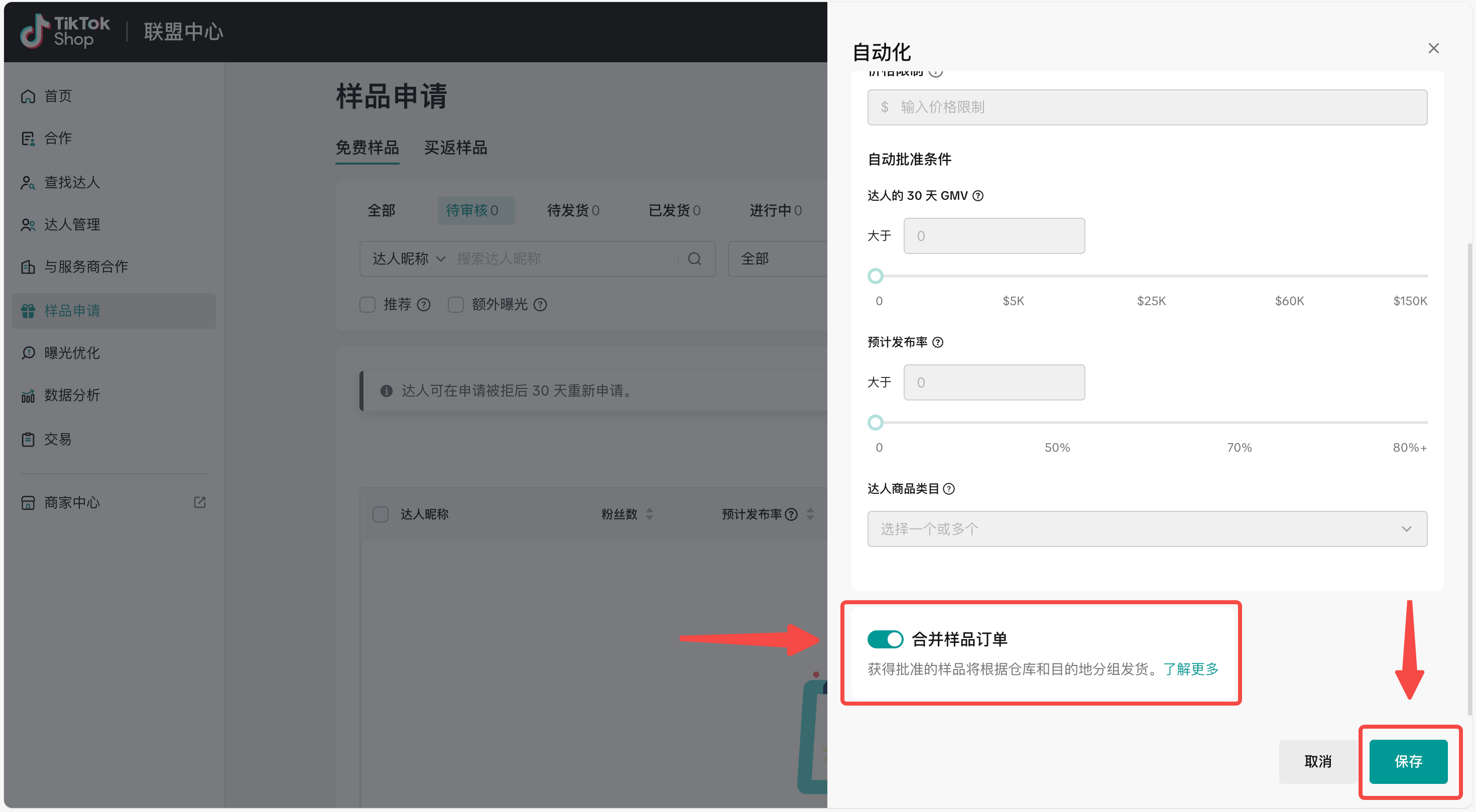Open 商家中心 external link icon

[199, 502]
